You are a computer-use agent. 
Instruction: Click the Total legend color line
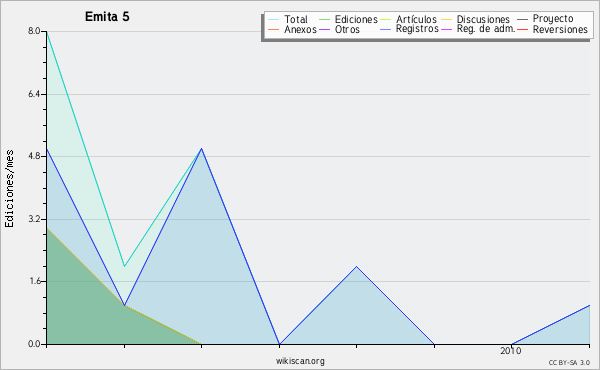point(273,20)
